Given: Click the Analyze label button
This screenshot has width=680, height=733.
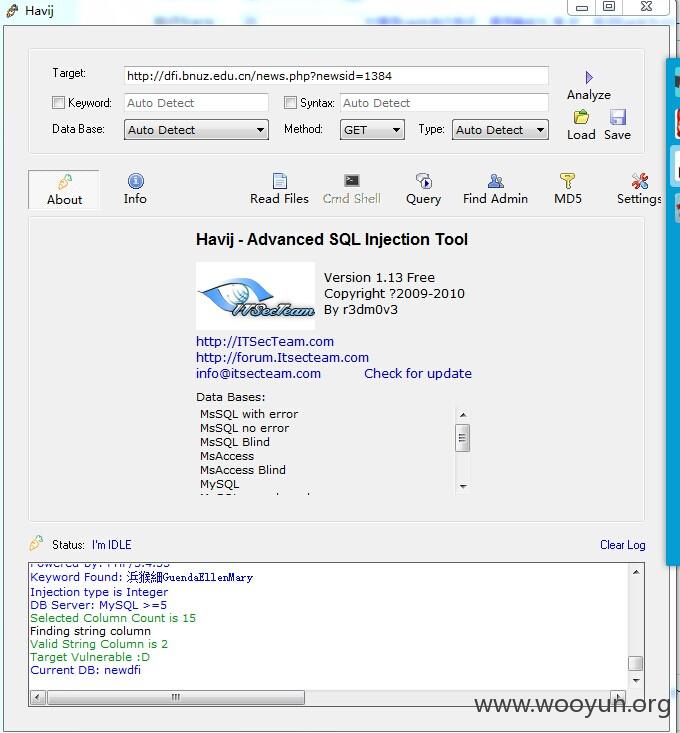Looking at the screenshot, I should coord(589,95).
